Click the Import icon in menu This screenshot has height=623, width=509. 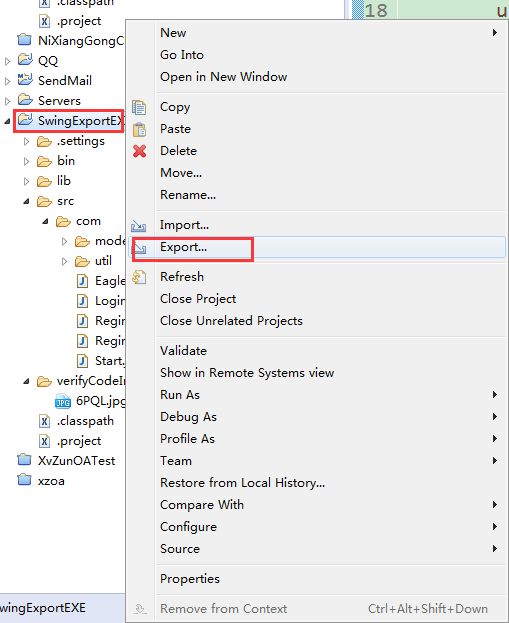point(139,225)
